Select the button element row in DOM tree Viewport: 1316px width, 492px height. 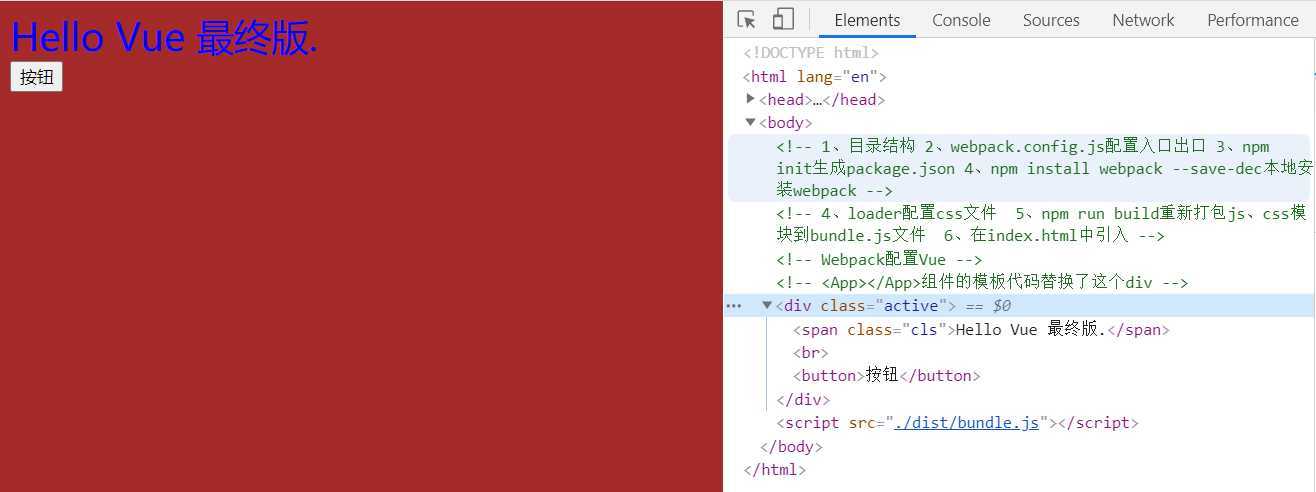(x=886, y=376)
